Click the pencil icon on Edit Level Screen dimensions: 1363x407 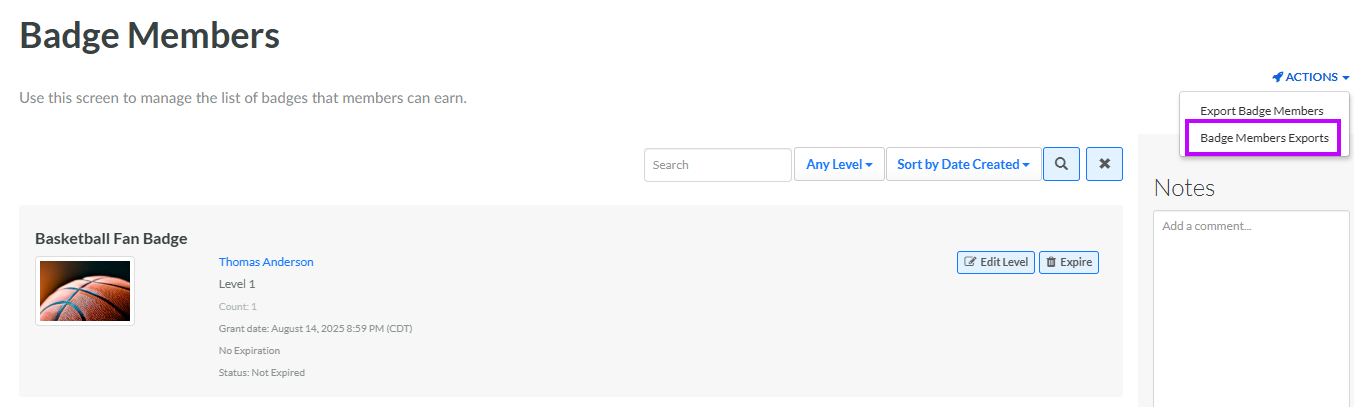(970, 263)
